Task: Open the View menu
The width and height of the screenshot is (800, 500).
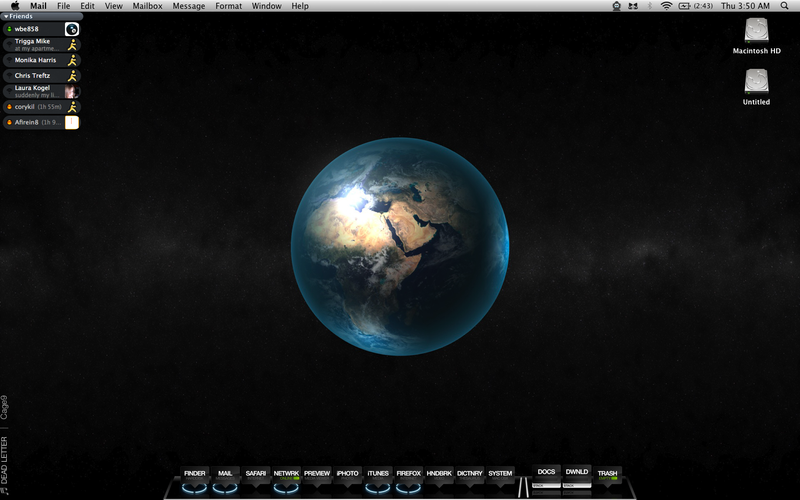Action: coord(113,6)
